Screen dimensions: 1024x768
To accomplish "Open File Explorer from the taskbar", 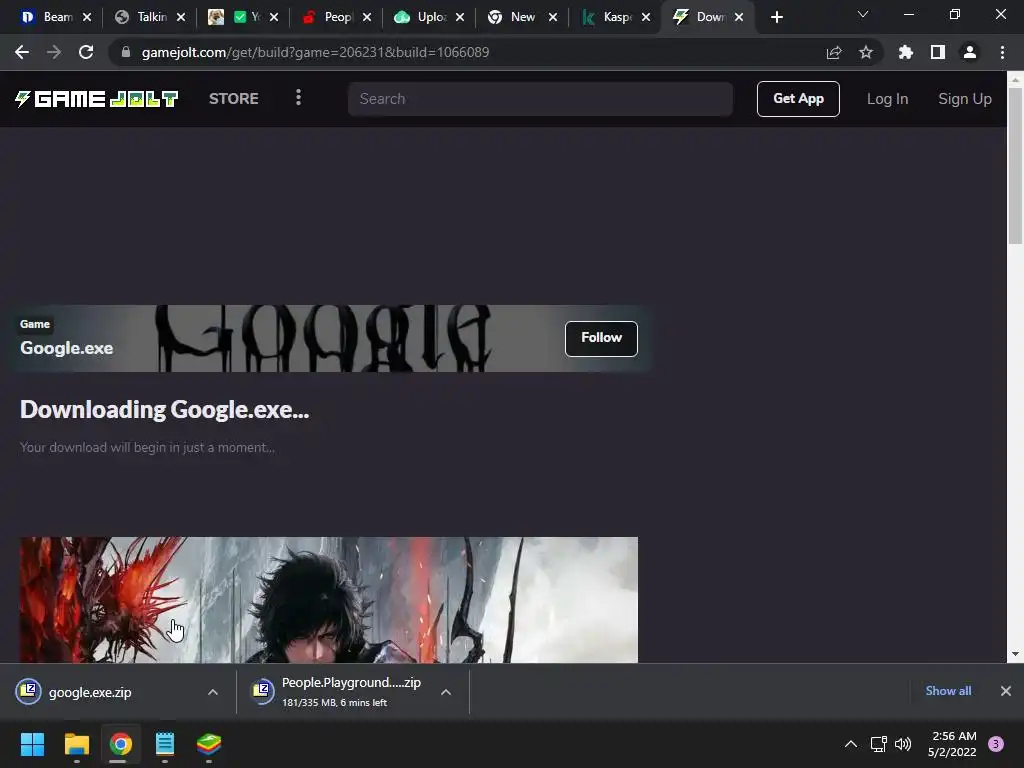I will tap(76, 744).
